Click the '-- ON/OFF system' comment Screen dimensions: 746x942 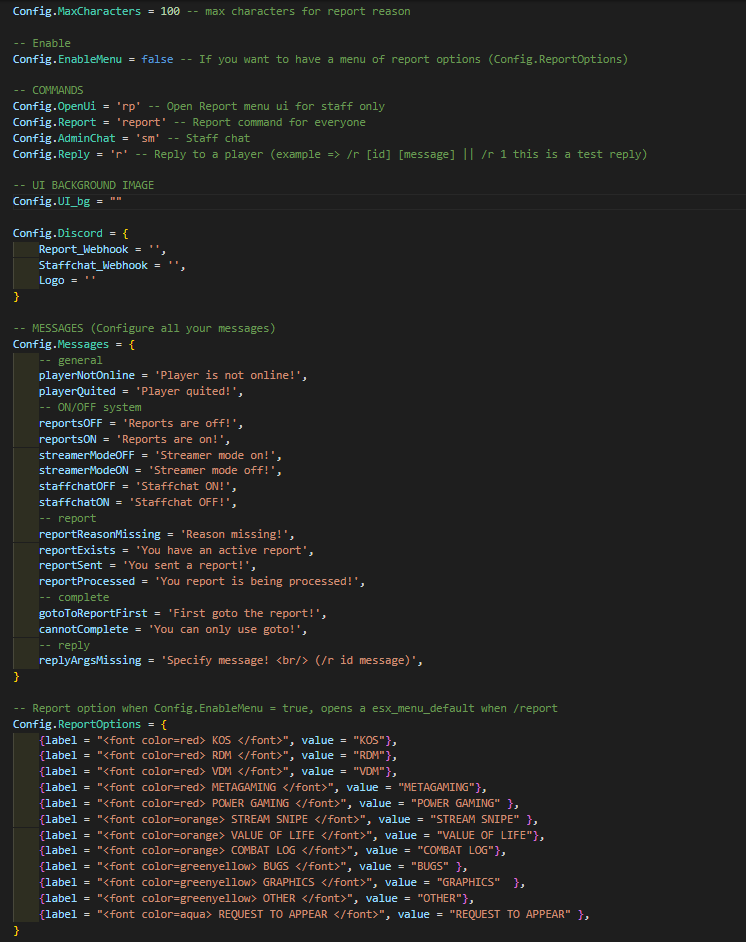[90, 407]
